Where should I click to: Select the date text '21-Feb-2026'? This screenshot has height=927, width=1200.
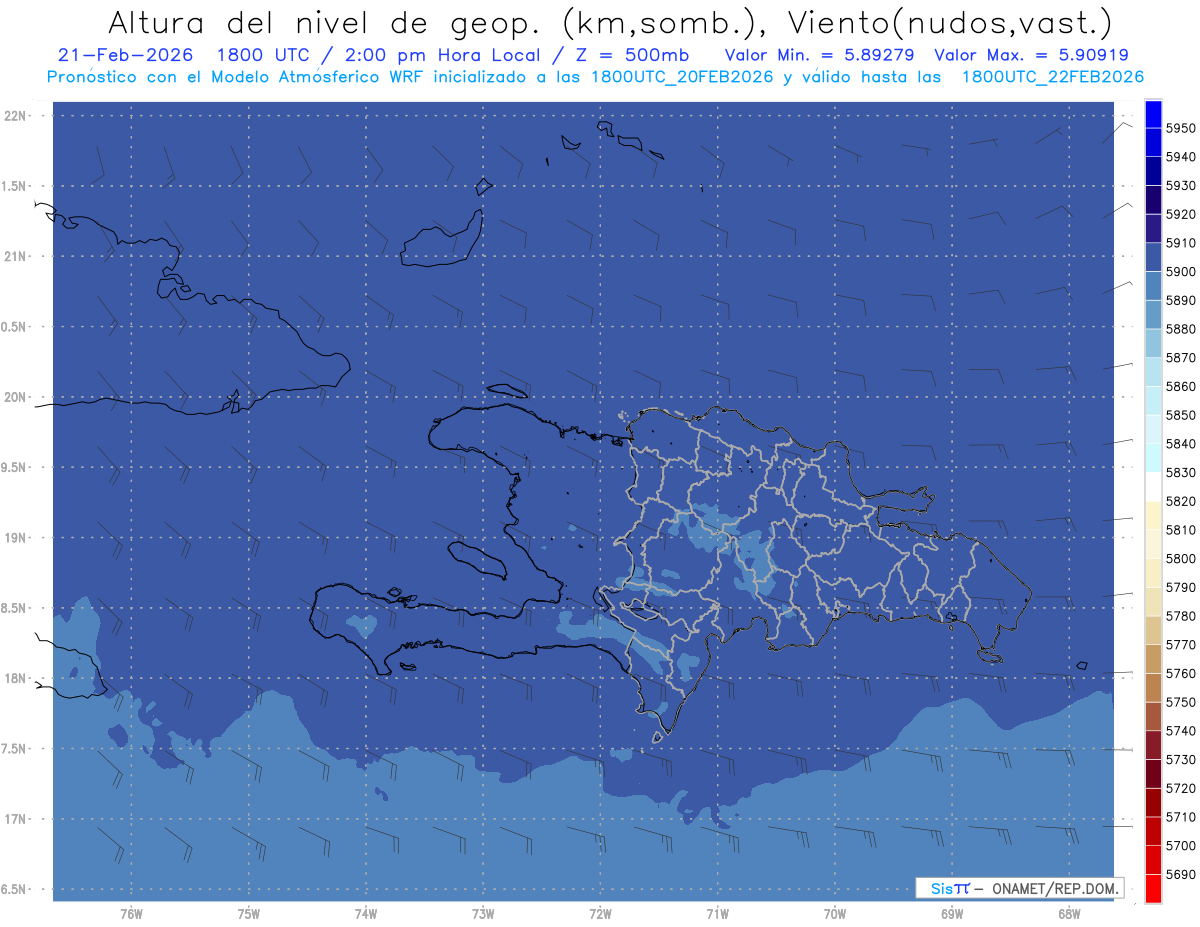point(123,55)
